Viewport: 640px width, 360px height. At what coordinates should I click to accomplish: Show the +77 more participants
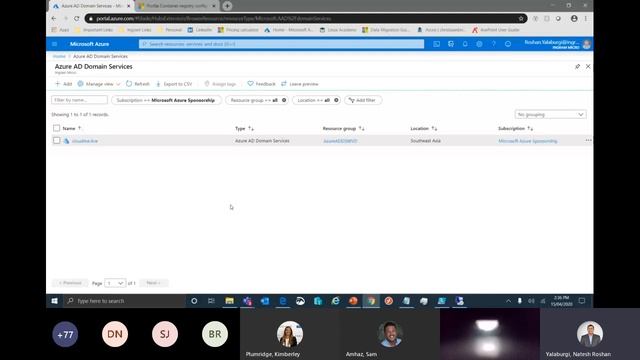(65, 334)
